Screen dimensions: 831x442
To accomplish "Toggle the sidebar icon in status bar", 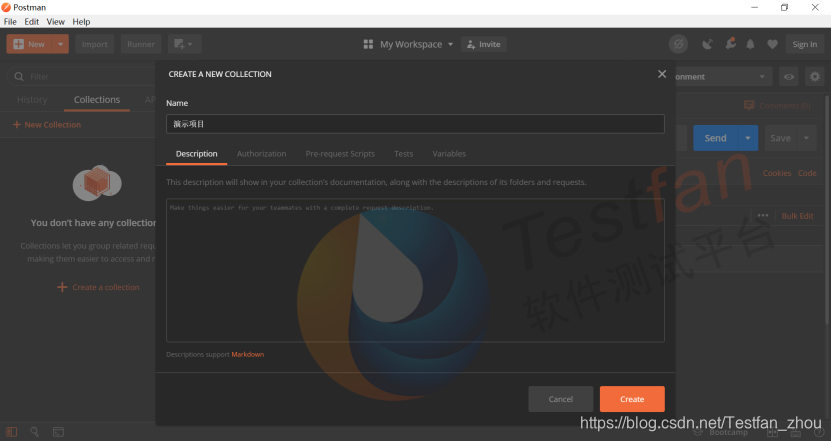I will tap(12, 432).
